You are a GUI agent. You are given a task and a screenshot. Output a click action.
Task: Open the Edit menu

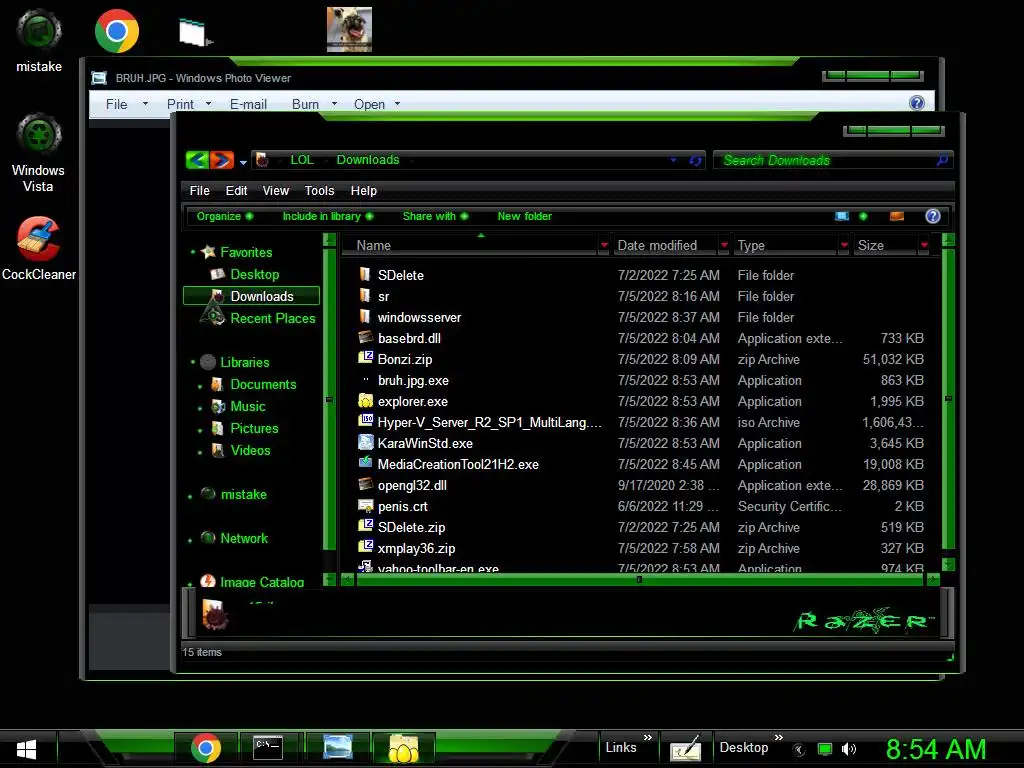point(236,191)
